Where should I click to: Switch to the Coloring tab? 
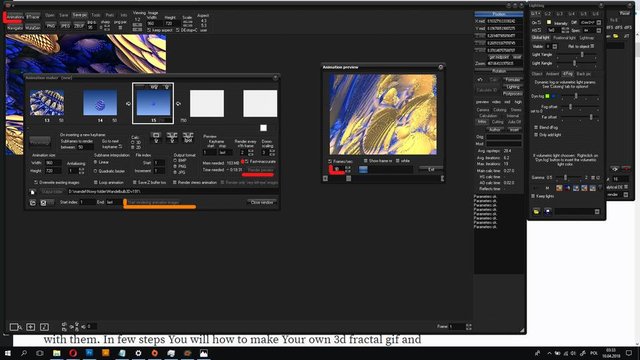pyautogui.click(x=500, y=110)
